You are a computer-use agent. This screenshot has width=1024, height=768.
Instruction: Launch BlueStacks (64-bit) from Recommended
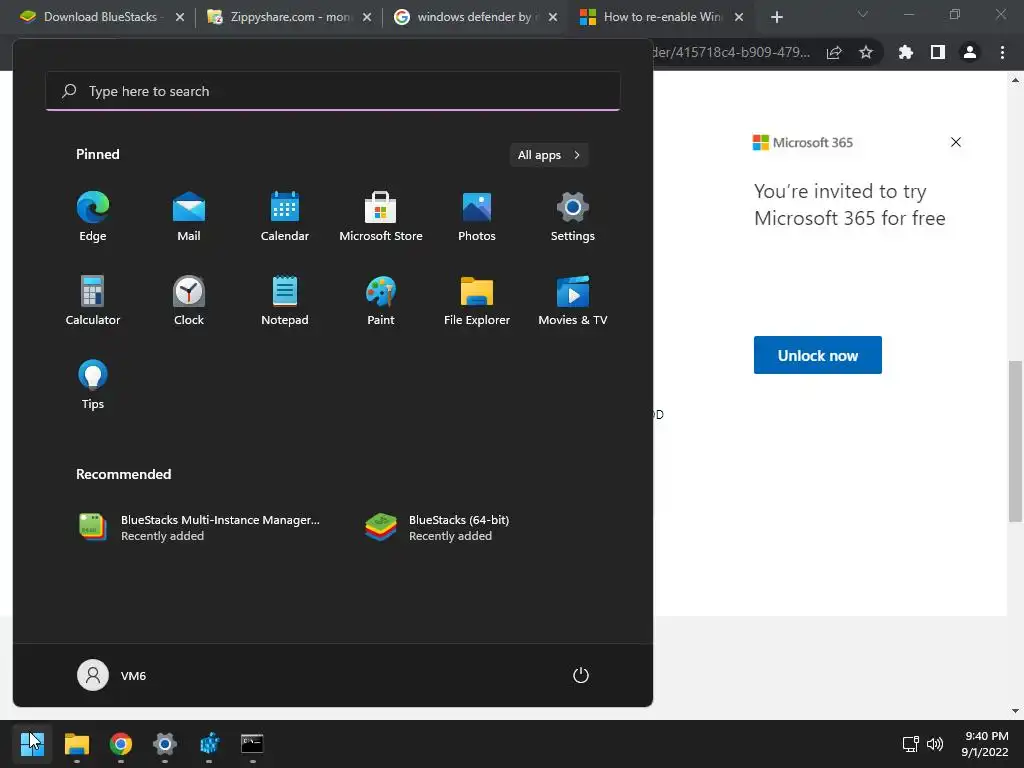[x=437, y=528]
